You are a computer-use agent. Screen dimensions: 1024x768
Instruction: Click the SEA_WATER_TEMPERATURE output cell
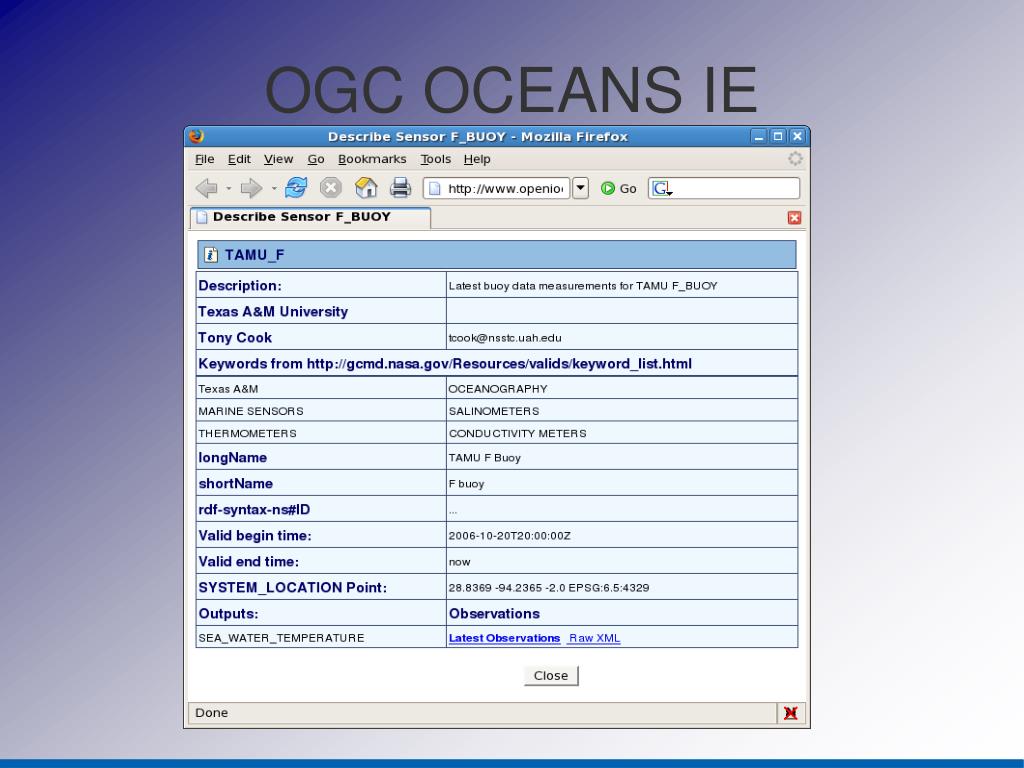pos(321,637)
